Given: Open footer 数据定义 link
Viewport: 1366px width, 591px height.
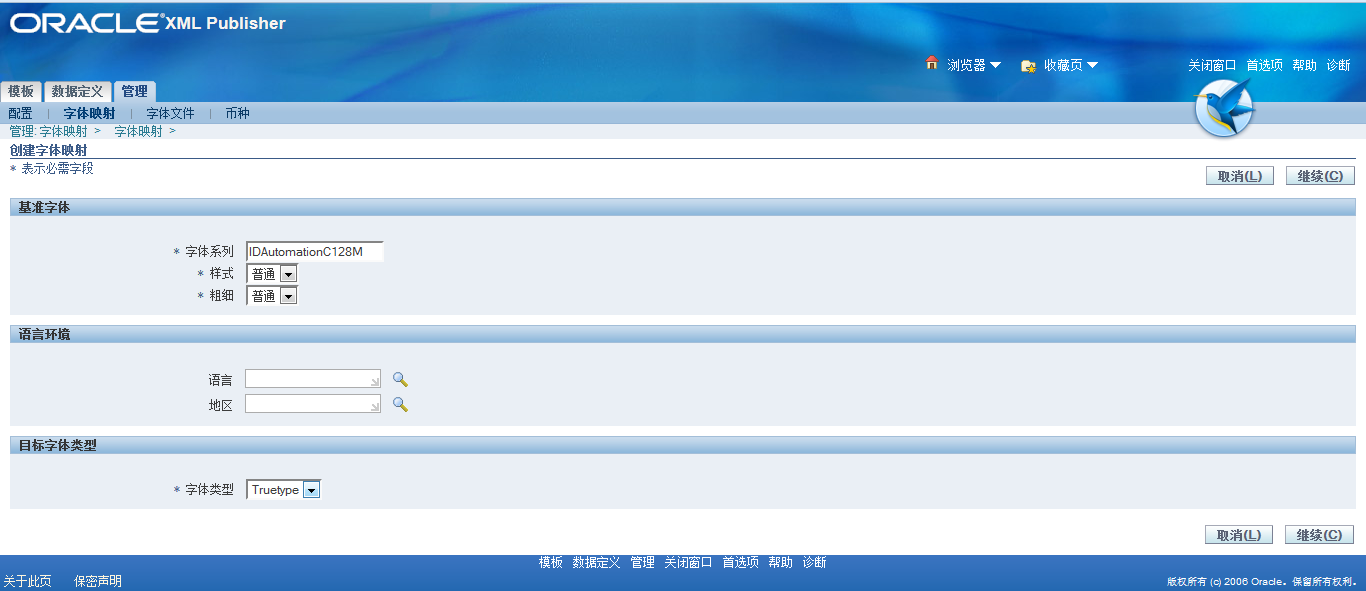Looking at the screenshot, I should (596, 563).
